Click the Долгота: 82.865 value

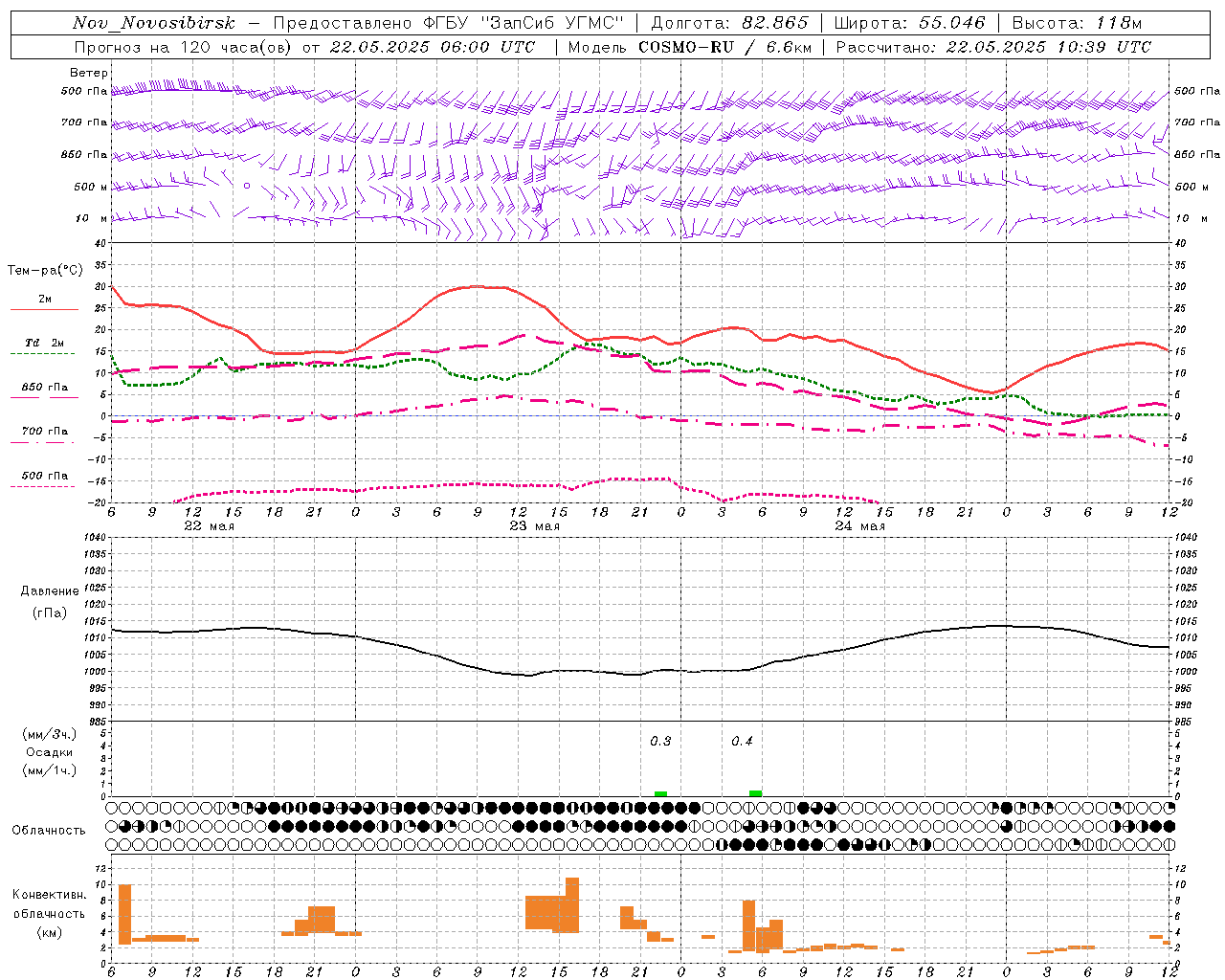point(729,23)
